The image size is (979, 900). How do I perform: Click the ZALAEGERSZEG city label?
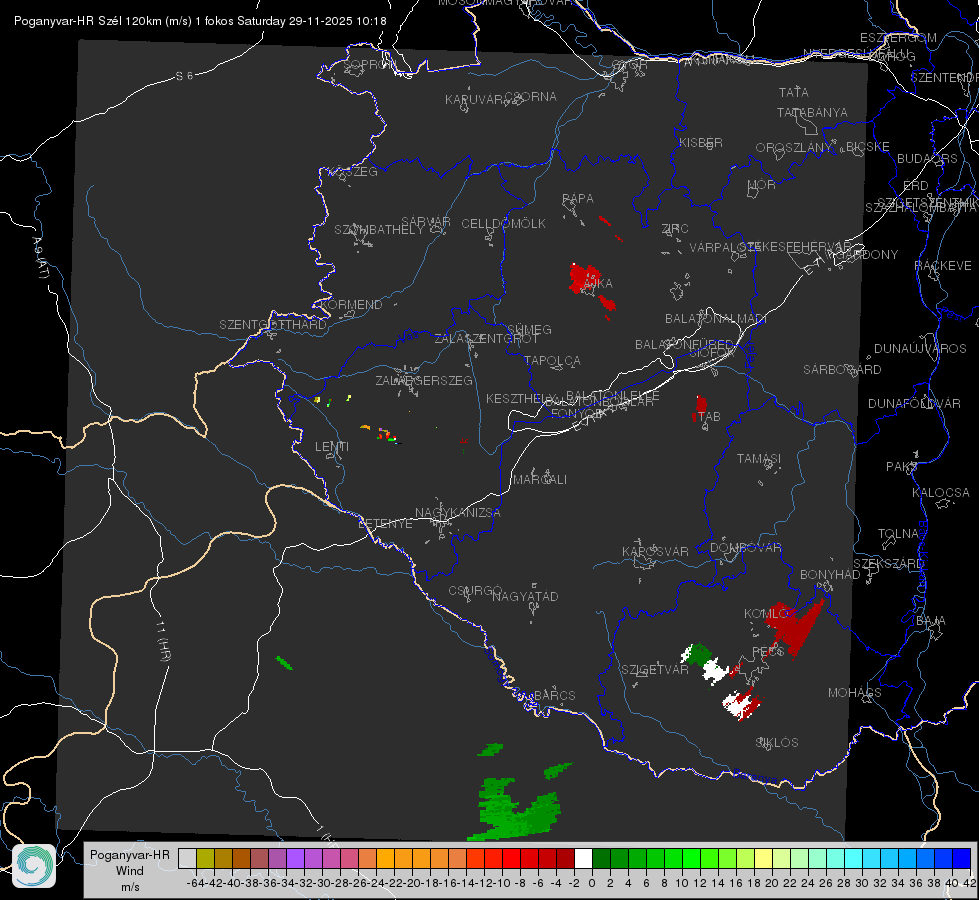pos(424,380)
